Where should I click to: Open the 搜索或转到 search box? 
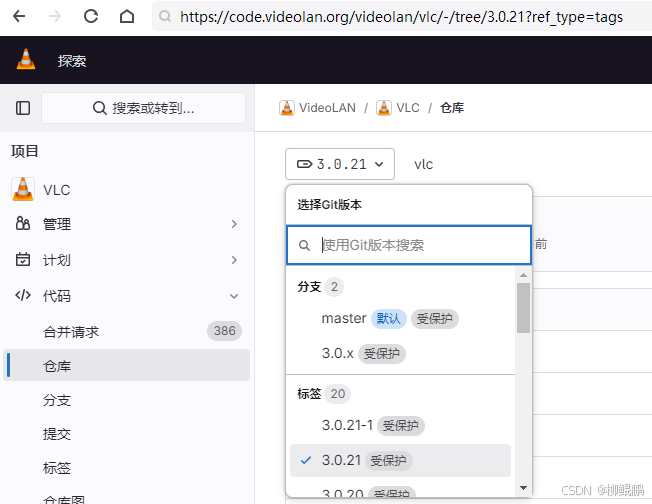tap(143, 108)
